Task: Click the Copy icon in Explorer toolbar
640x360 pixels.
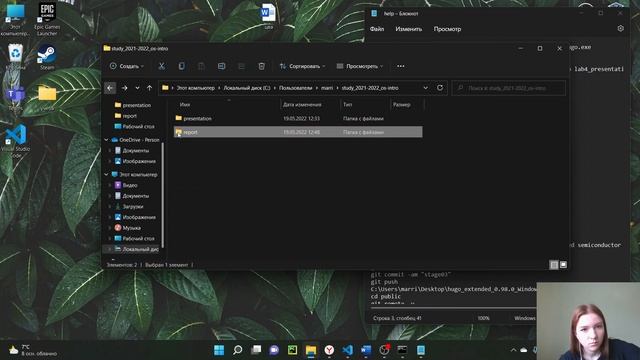Action: click(x=182, y=66)
